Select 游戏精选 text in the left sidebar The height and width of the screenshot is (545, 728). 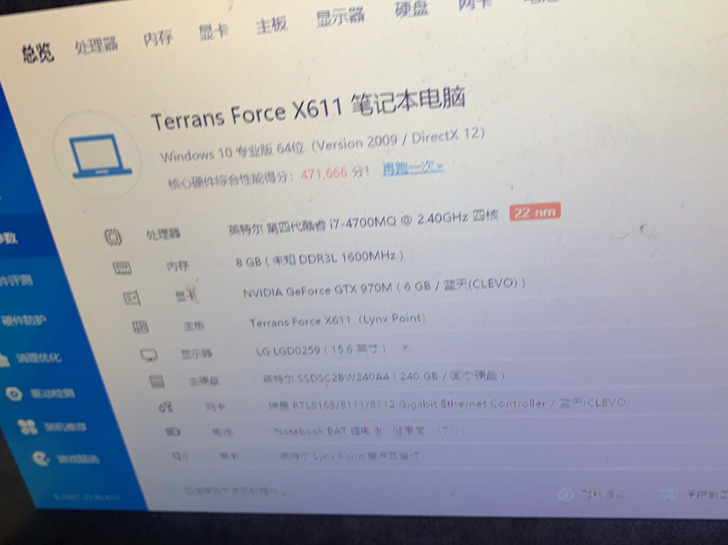78,460
